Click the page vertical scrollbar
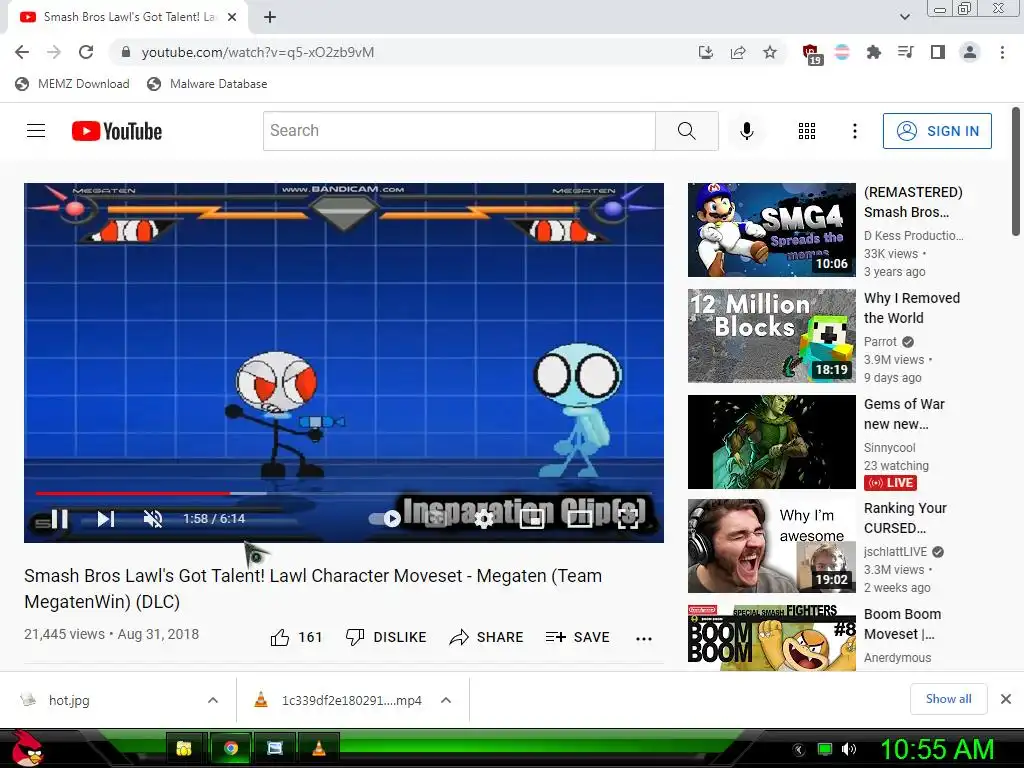Screen dimensions: 1024x768 coord(1016,172)
